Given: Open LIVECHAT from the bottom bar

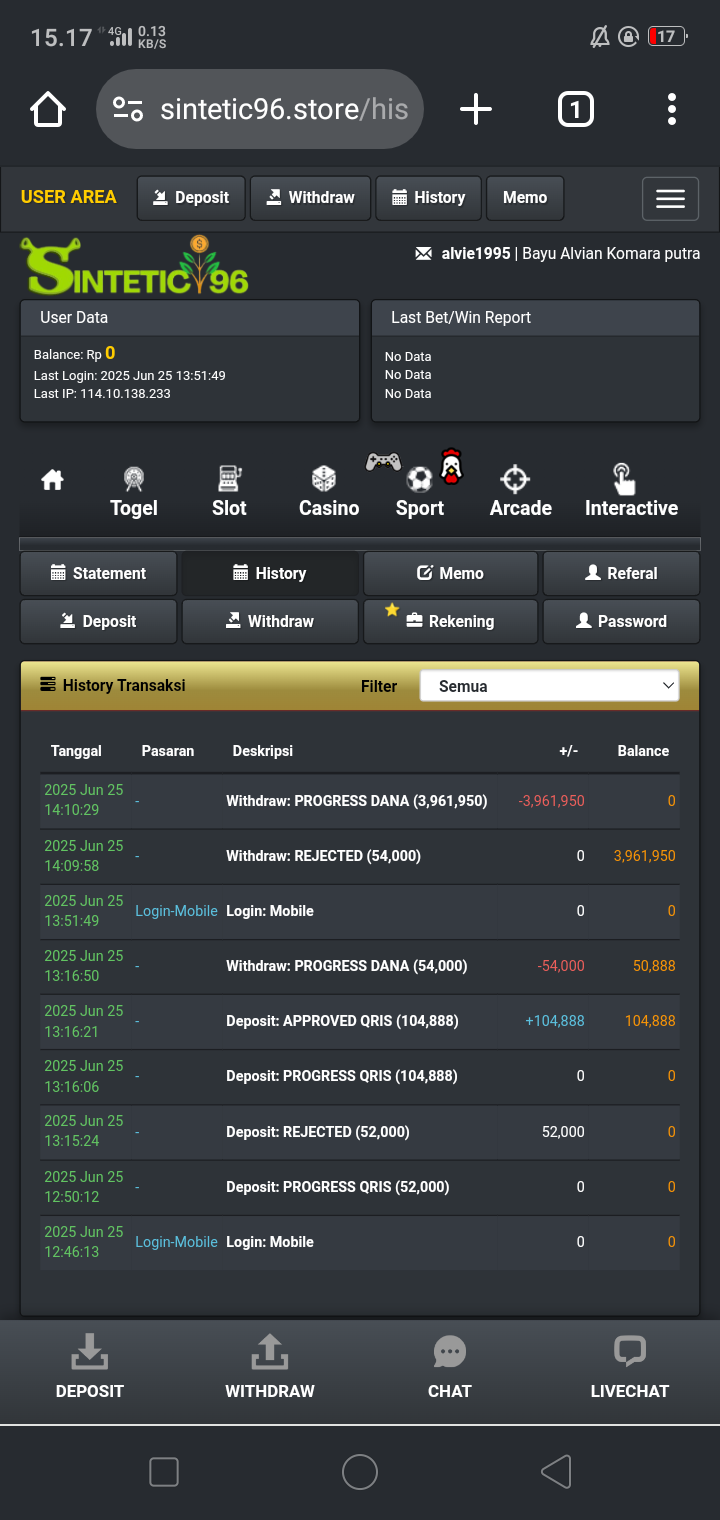Looking at the screenshot, I should (x=629, y=1367).
